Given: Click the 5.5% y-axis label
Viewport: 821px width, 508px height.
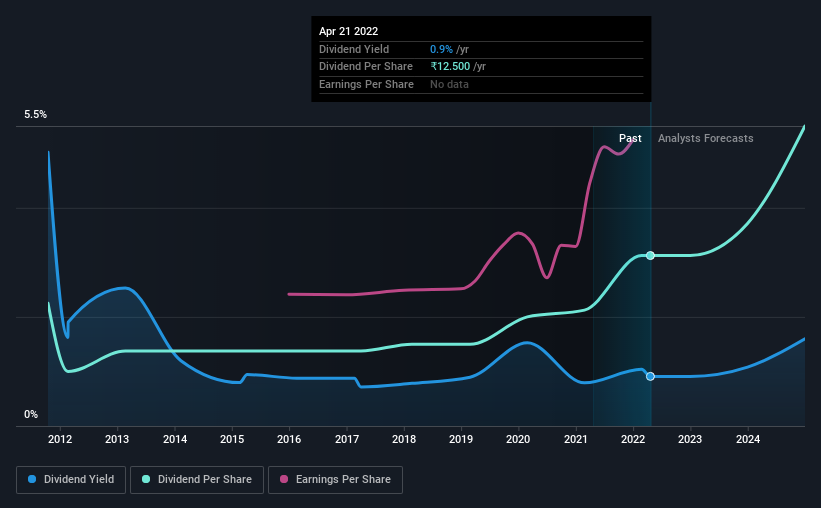Looking at the screenshot, I should pyautogui.click(x=35, y=114).
